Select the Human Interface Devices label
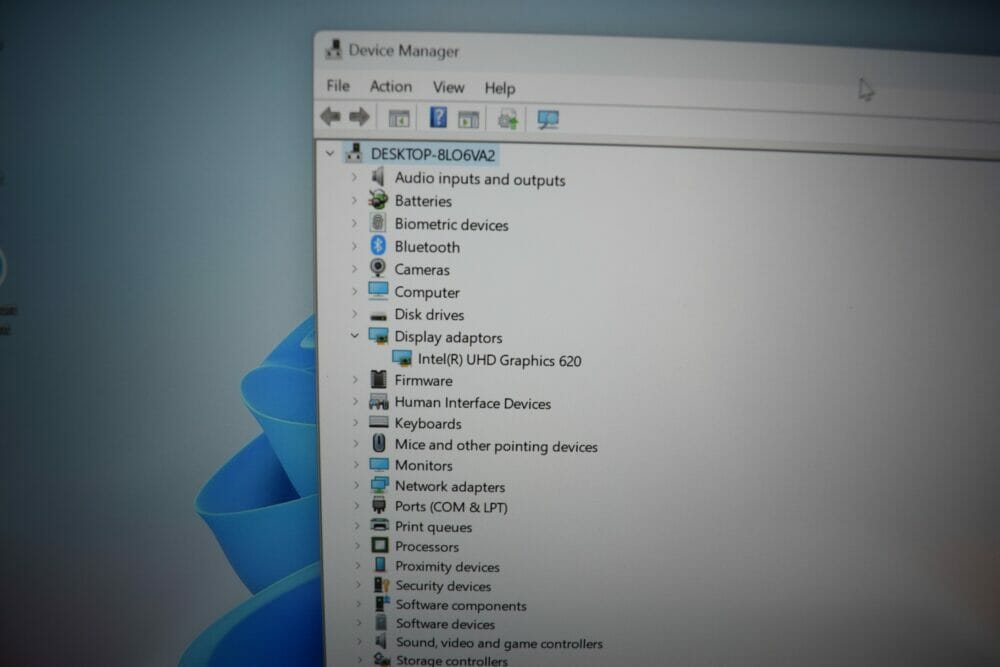This screenshot has width=1000, height=667. pos(473,403)
